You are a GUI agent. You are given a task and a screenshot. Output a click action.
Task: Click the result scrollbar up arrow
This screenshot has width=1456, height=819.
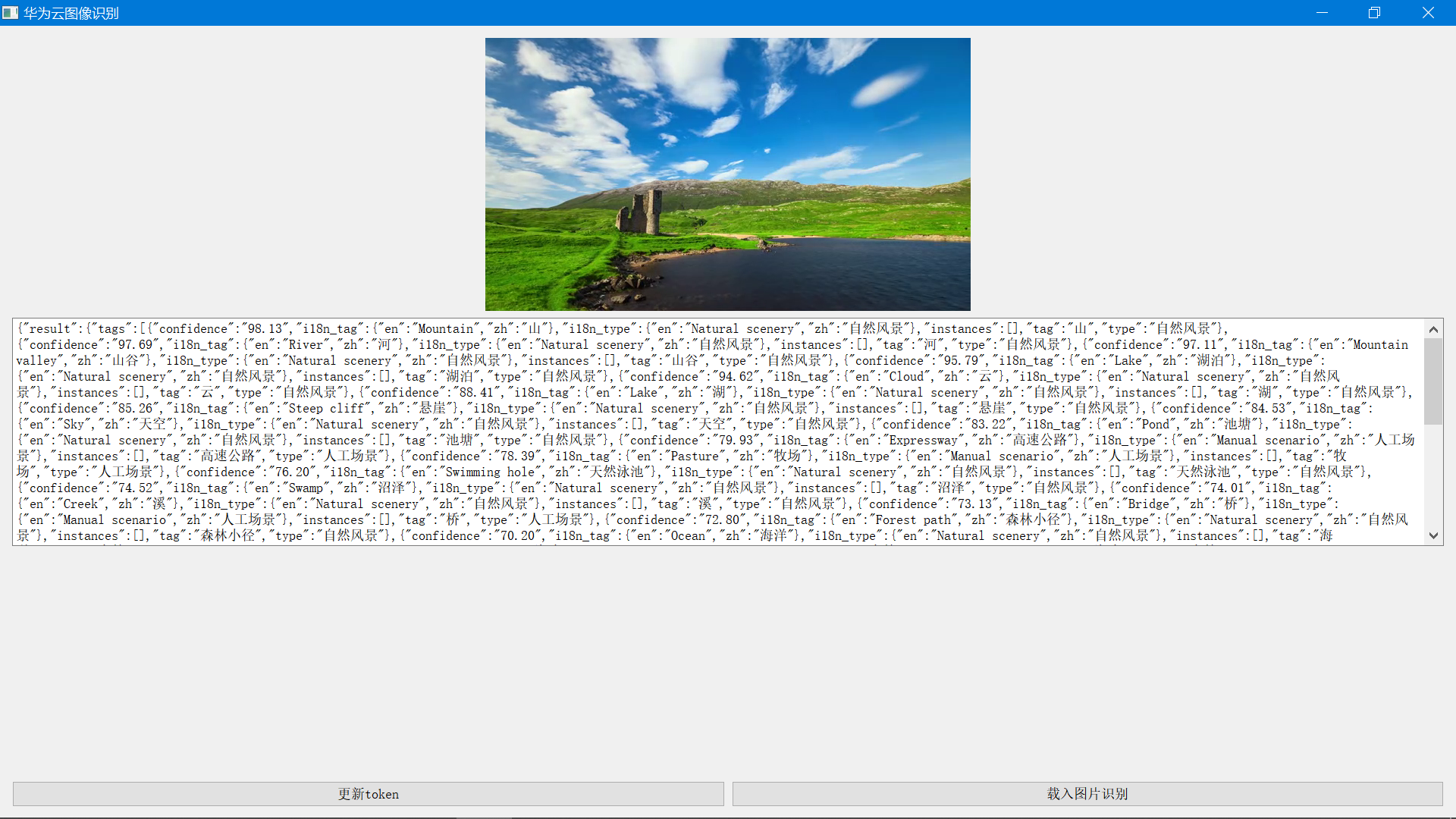pyautogui.click(x=1433, y=329)
